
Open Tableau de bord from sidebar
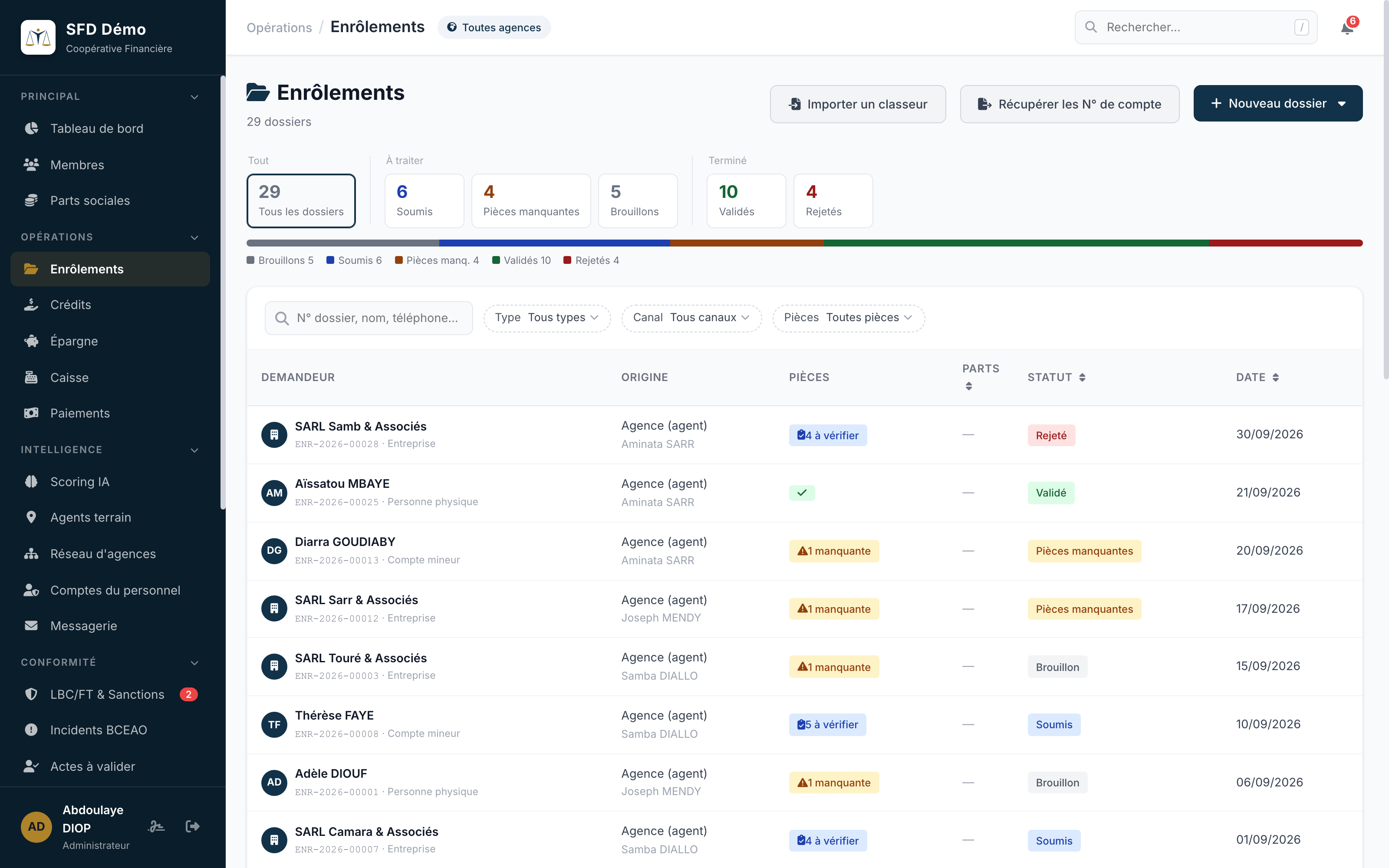pos(110,128)
